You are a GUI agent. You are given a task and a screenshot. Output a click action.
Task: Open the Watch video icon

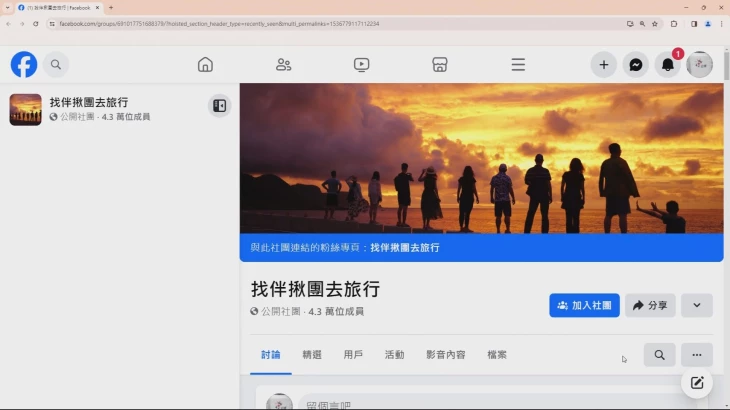[362, 64]
